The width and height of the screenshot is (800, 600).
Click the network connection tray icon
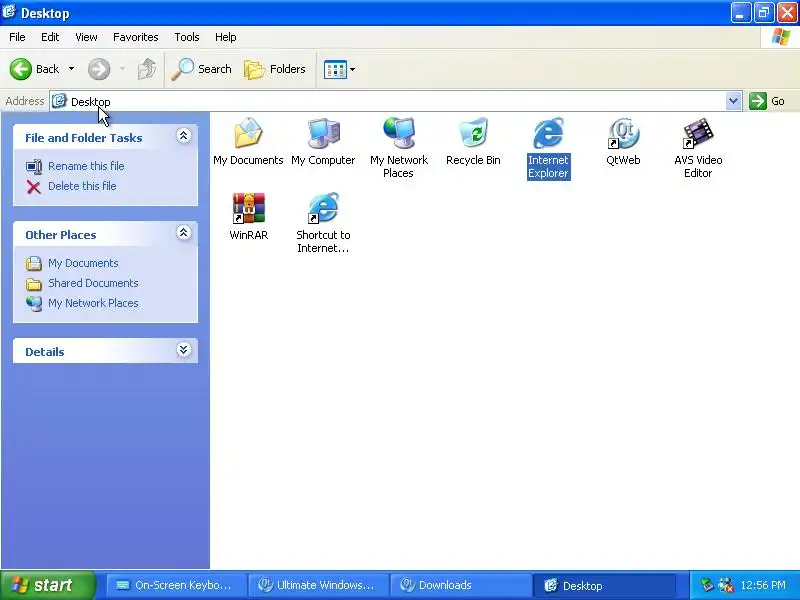point(707,585)
